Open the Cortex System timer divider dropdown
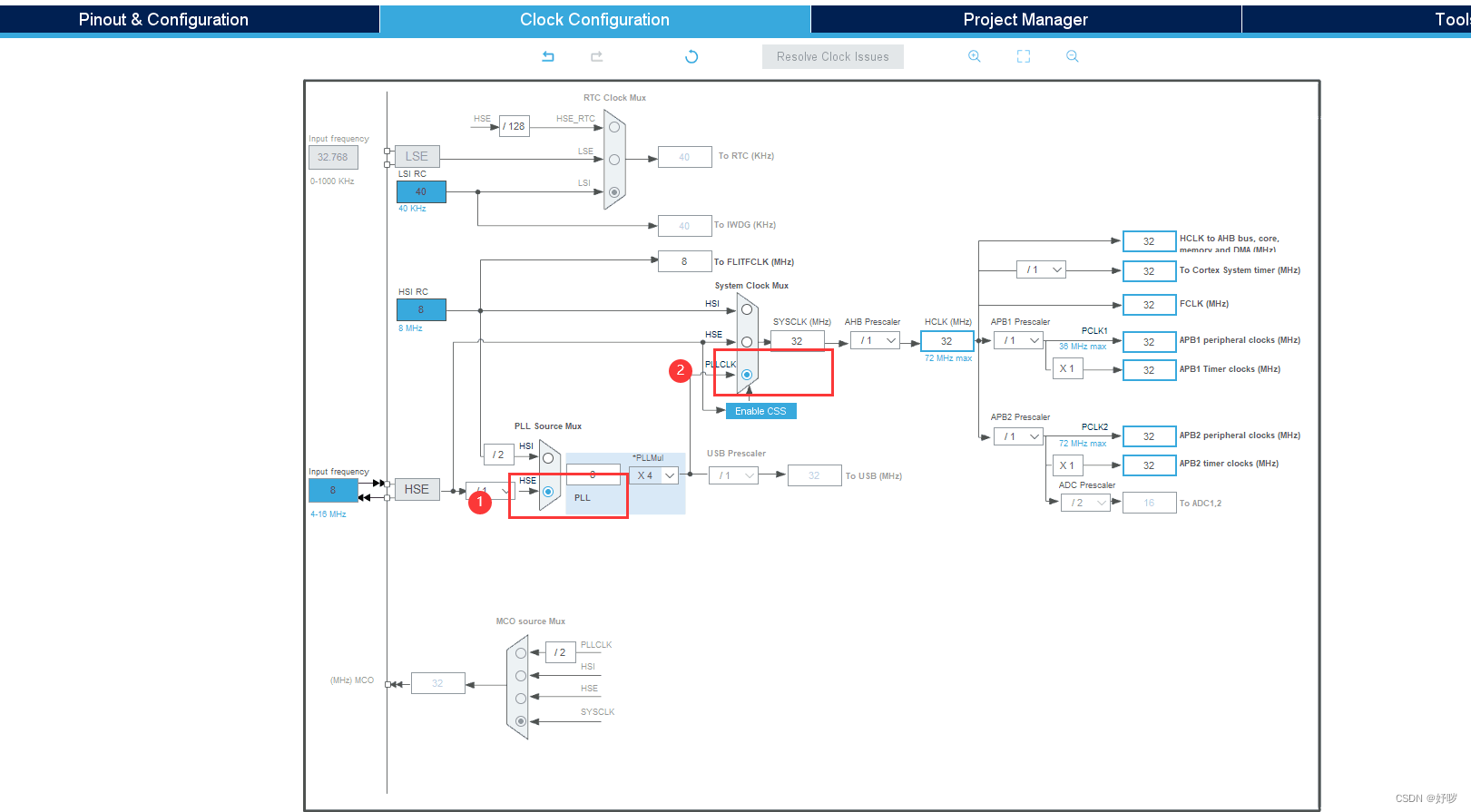Viewport: 1471px width, 812px height. click(x=1041, y=269)
